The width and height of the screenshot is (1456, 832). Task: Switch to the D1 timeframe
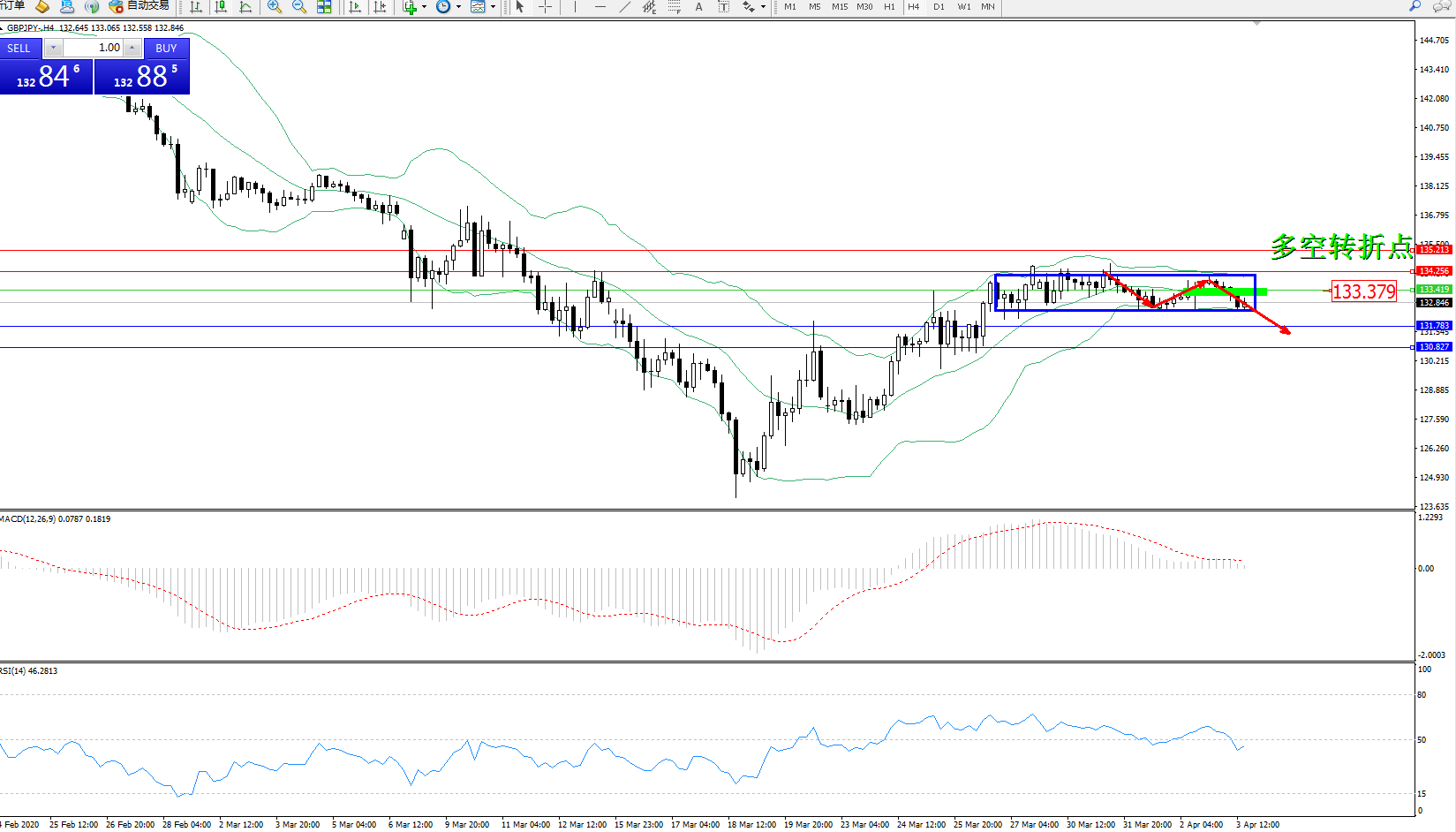point(939,7)
